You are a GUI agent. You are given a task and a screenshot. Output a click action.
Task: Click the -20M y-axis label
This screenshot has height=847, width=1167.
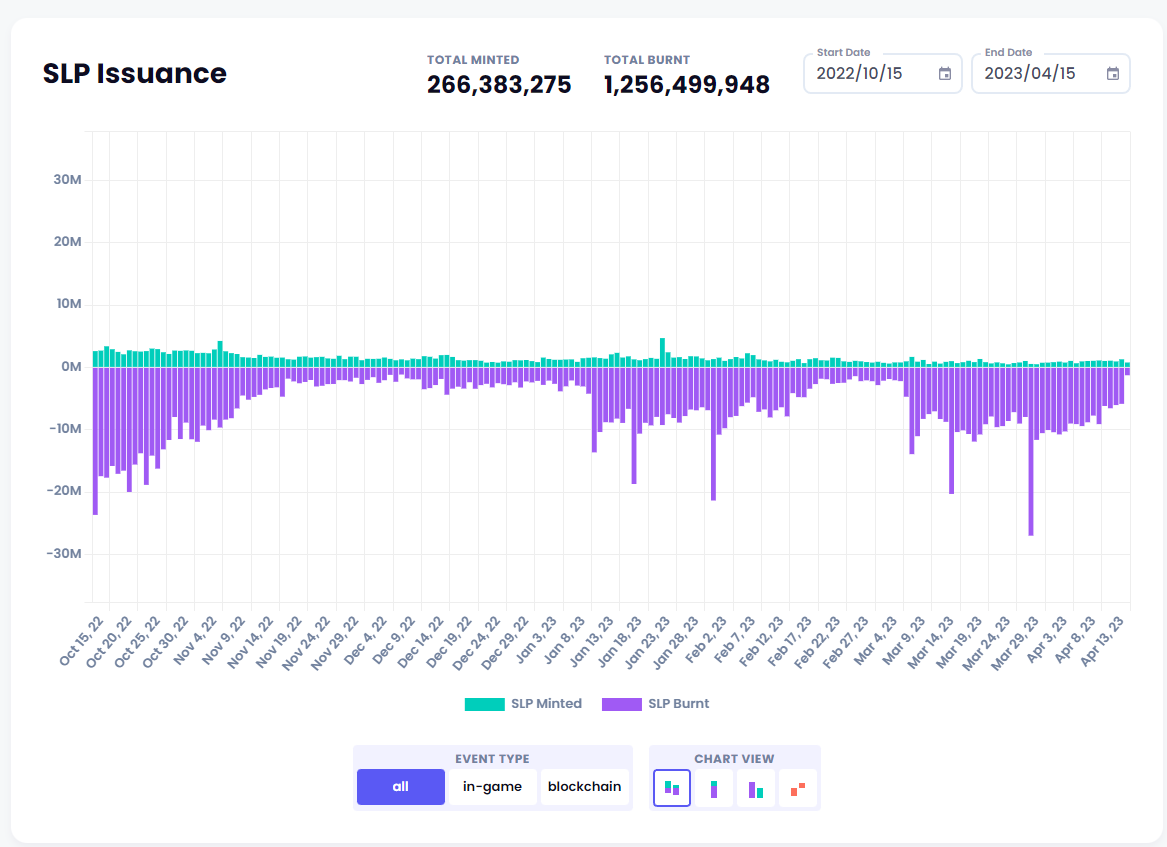click(x=64, y=490)
